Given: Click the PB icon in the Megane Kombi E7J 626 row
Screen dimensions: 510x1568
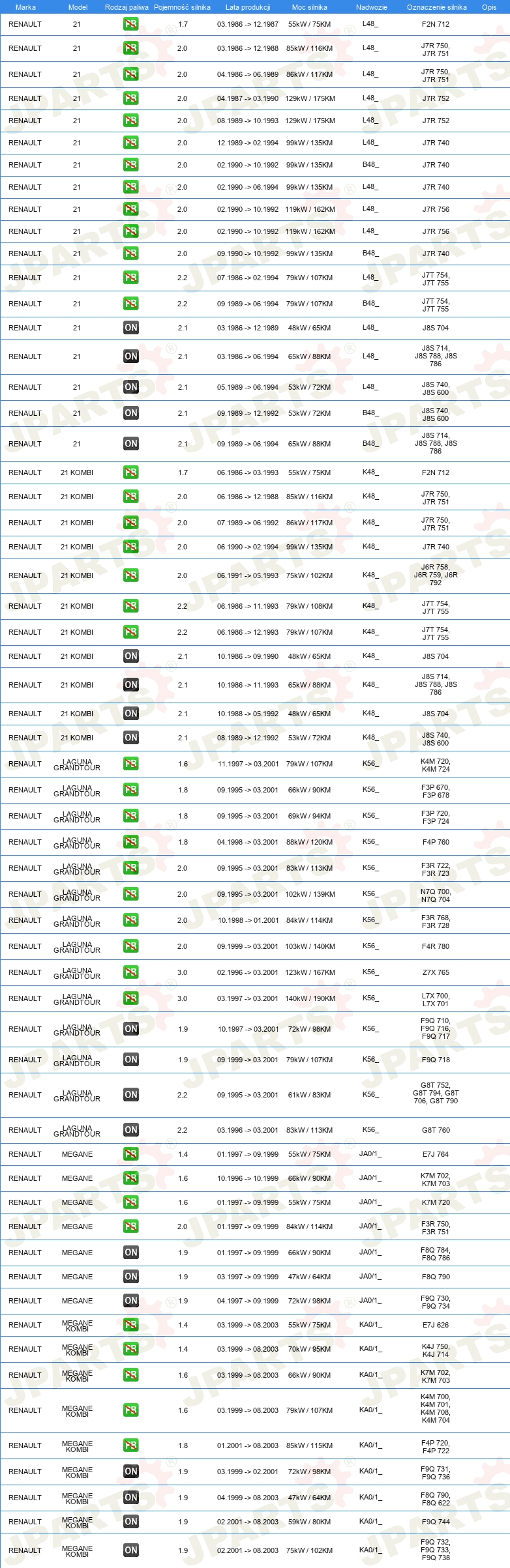Looking at the screenshot, I should click(x=131, y=1325).
